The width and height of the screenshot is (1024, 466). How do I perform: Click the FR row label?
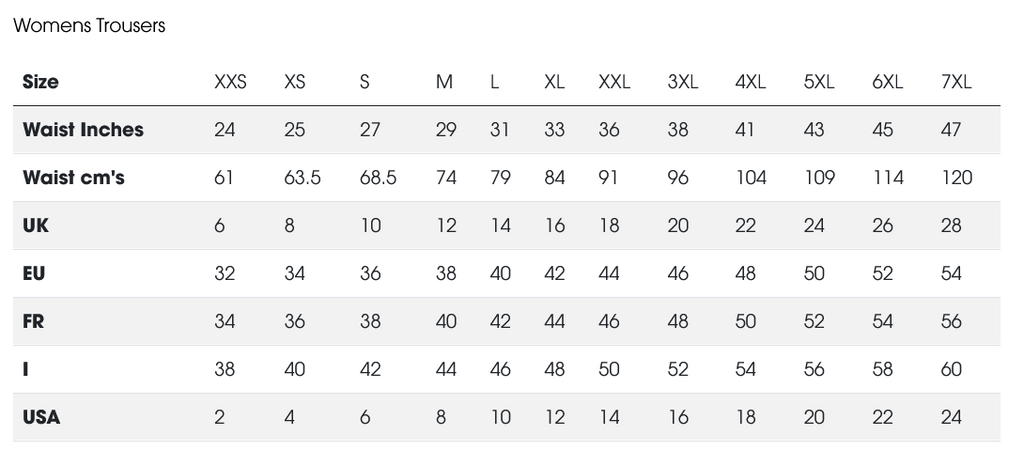point(35,322)
